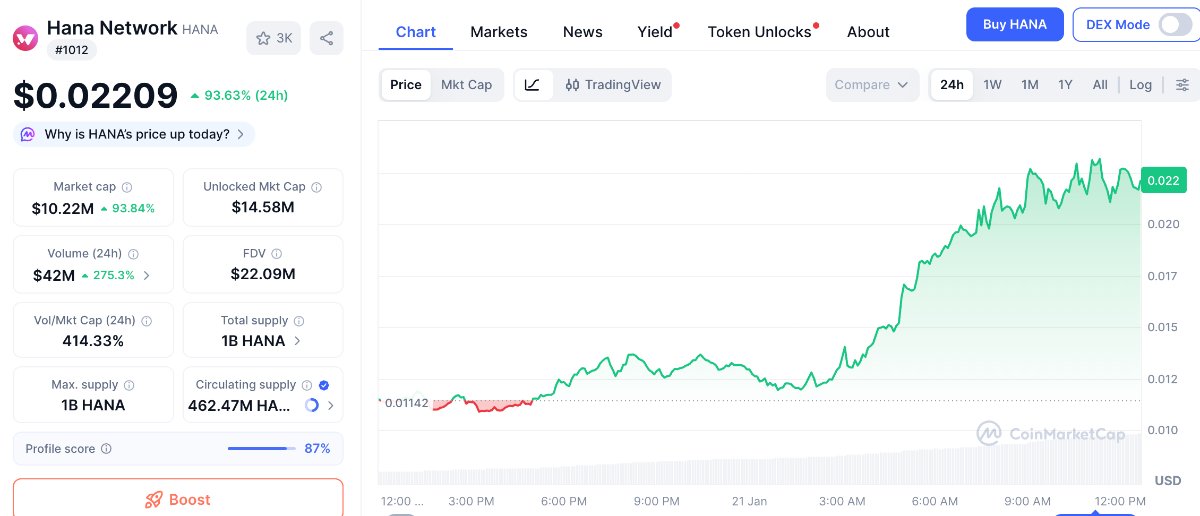Image resolution: width=1200 pixels, height=516 pixels.
Task: Toggle the DEX Mode switch
Action: [1174, 25]
